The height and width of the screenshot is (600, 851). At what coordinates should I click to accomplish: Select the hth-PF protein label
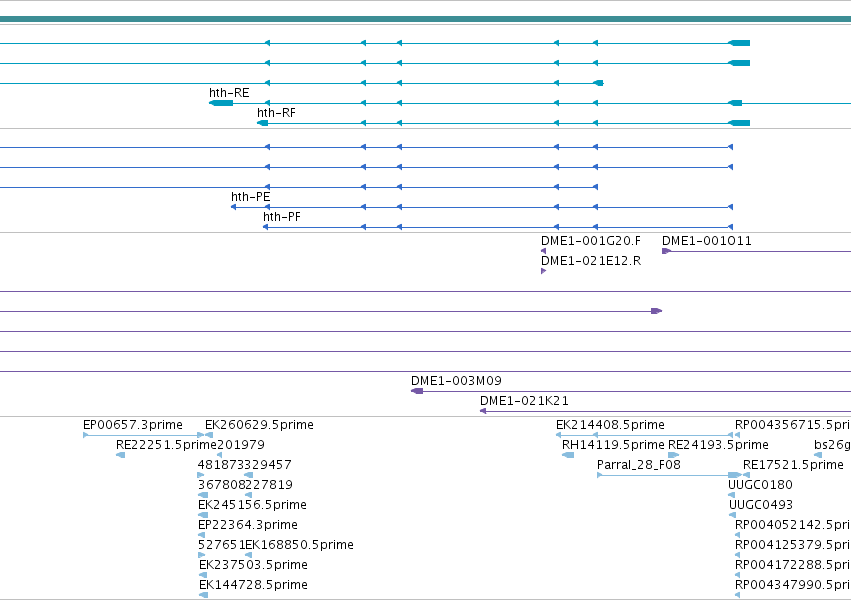[282, 217]
